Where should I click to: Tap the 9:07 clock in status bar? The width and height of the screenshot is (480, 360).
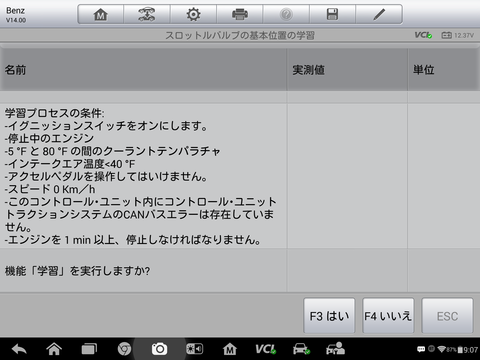tap(471, 349)
